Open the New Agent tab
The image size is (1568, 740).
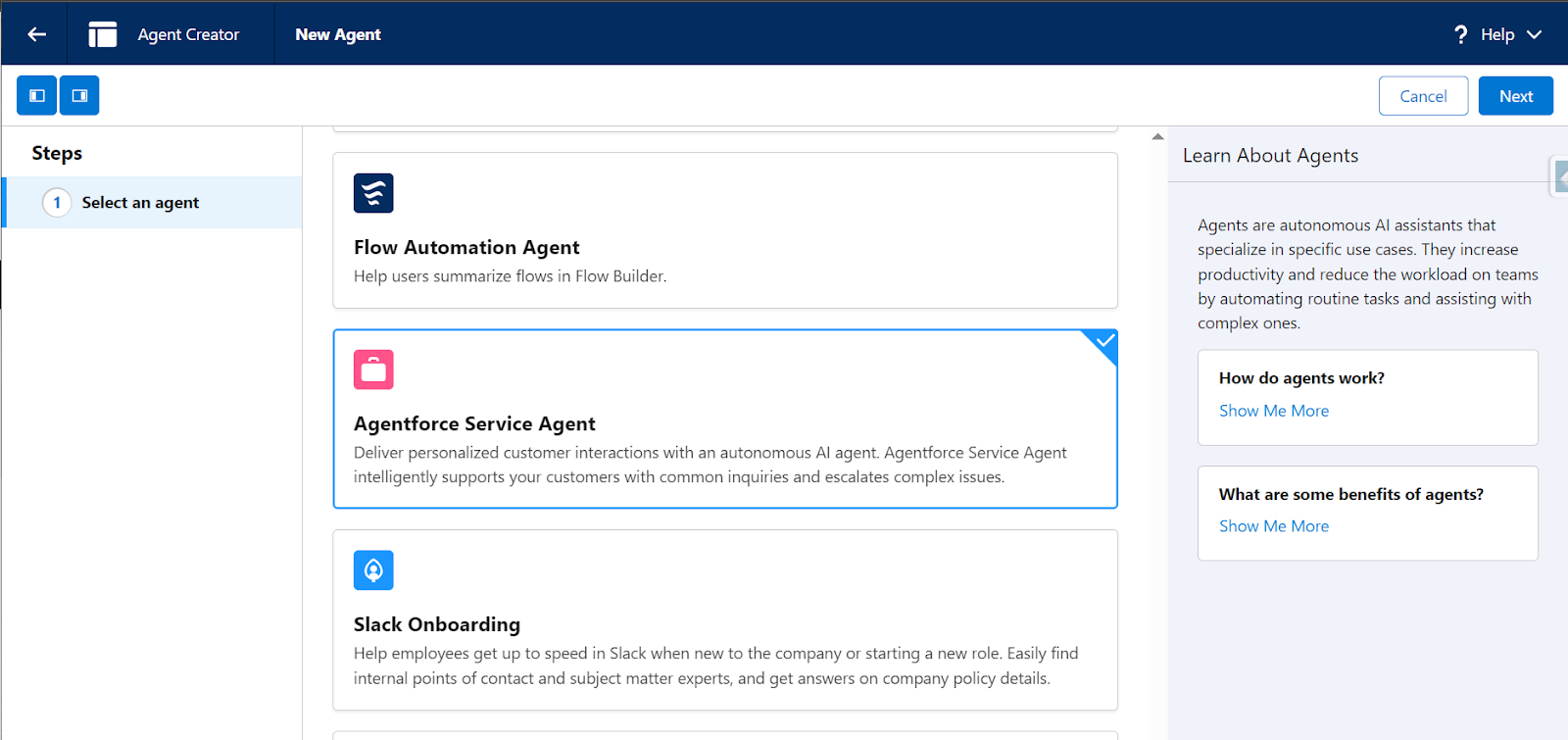click(x=338, y=34)
